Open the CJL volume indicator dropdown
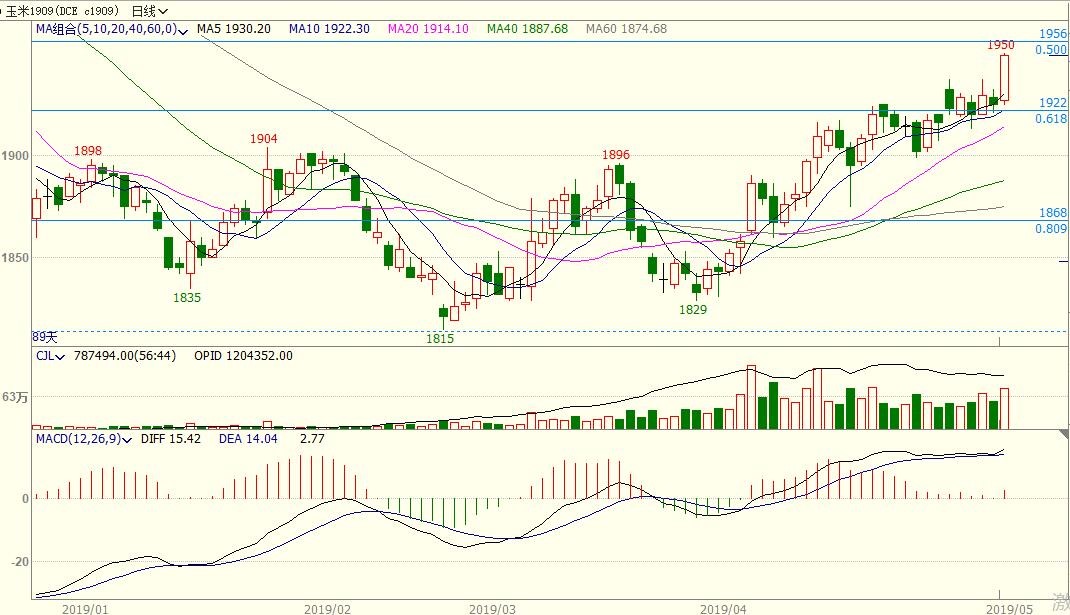1070x615 pixels. (x=60, y=356)
